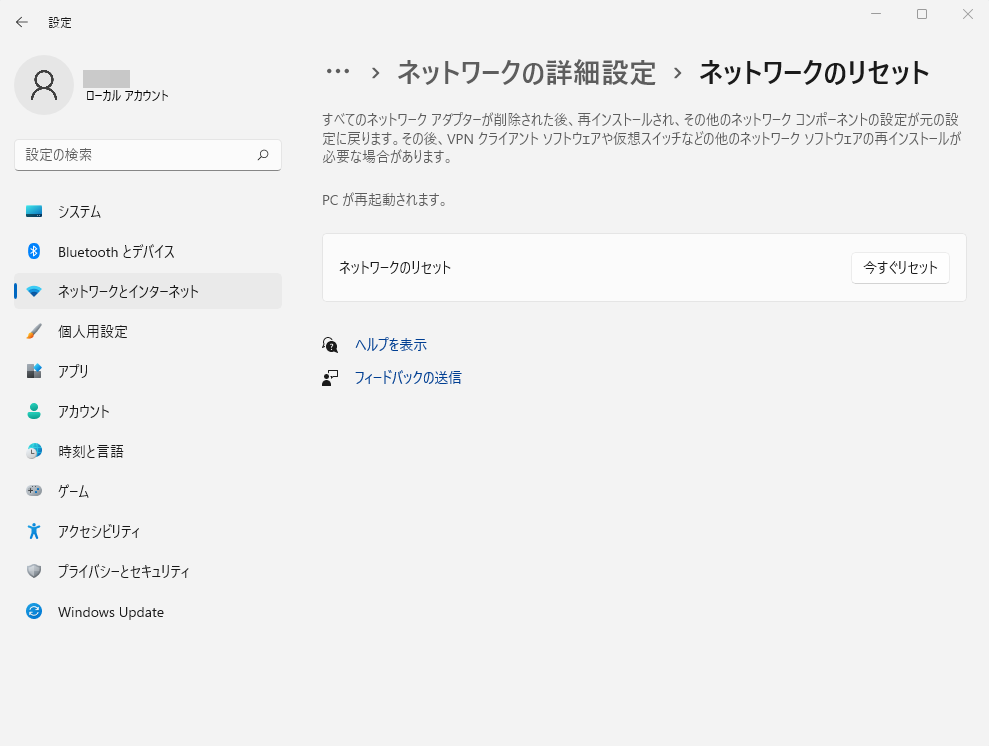989x746 pixels.
Task: Open the 個人用設定 brush icon
Action: (33, 331)
